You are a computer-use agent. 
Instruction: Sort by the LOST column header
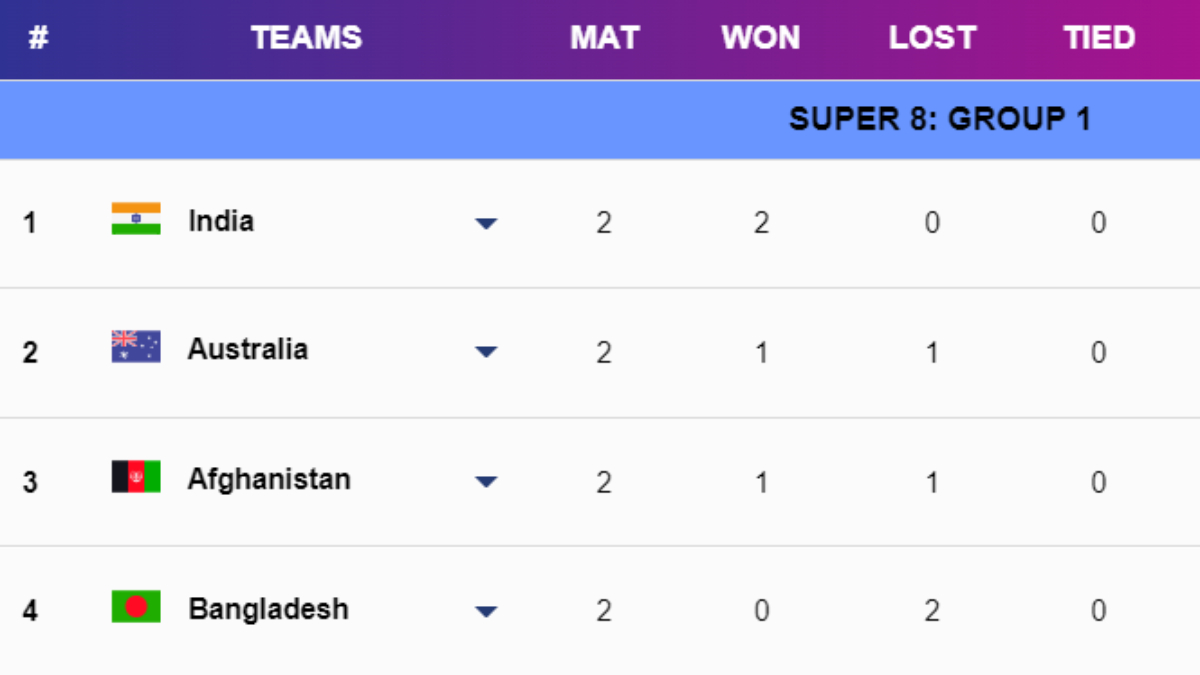[931, 38]
